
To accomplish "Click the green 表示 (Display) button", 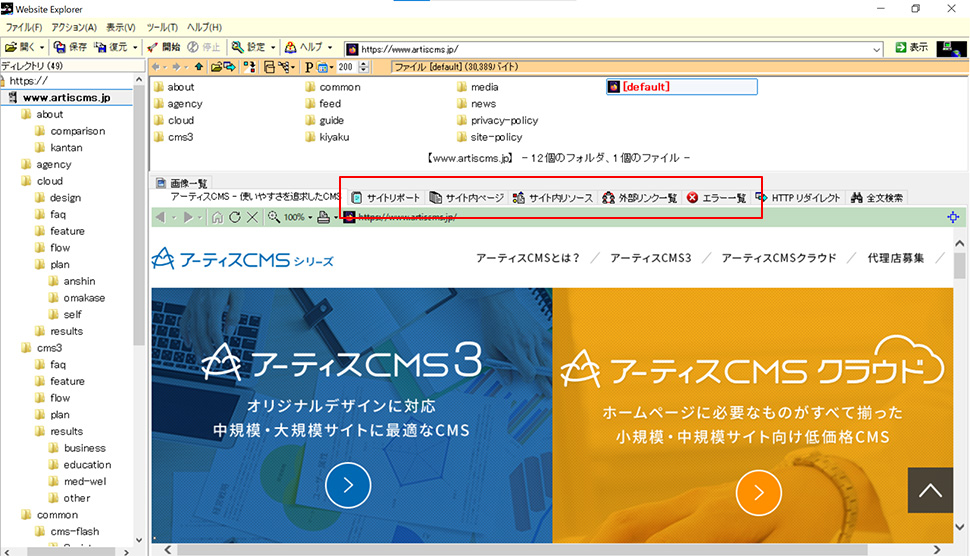I will (x=911, y=48).
